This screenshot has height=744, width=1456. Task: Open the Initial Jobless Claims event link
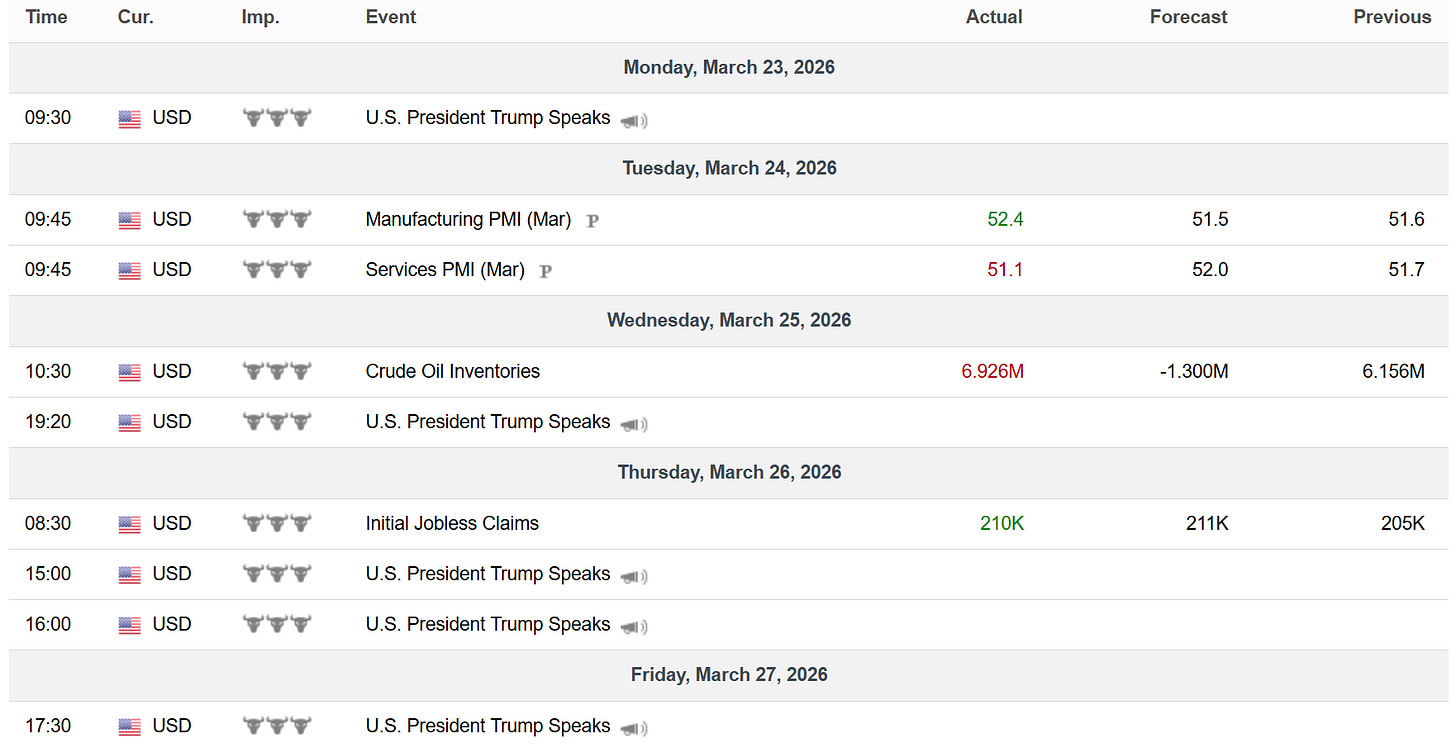[452, 523]
